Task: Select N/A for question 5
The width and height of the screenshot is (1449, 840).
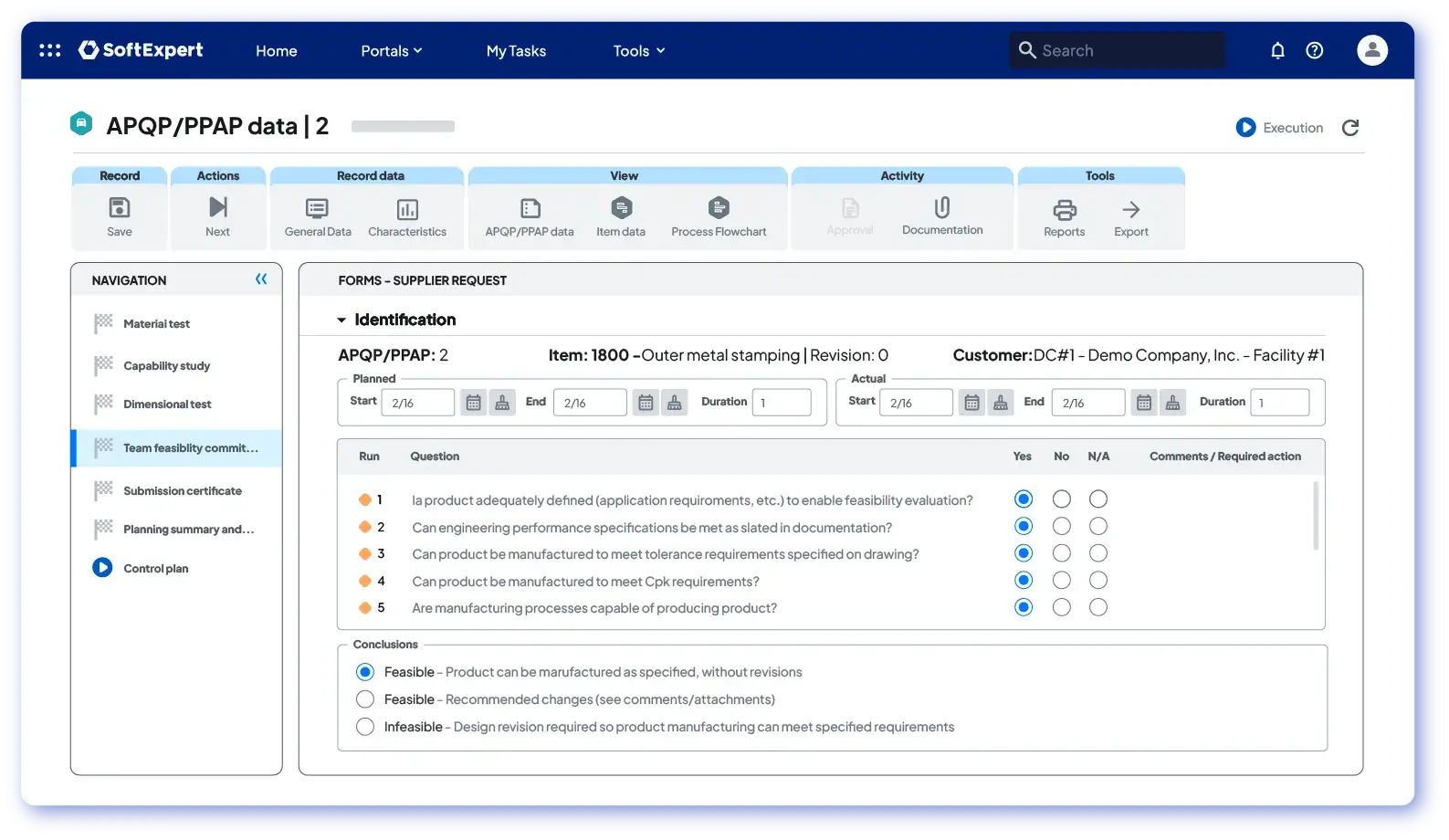Action: tap(1098, 607)
